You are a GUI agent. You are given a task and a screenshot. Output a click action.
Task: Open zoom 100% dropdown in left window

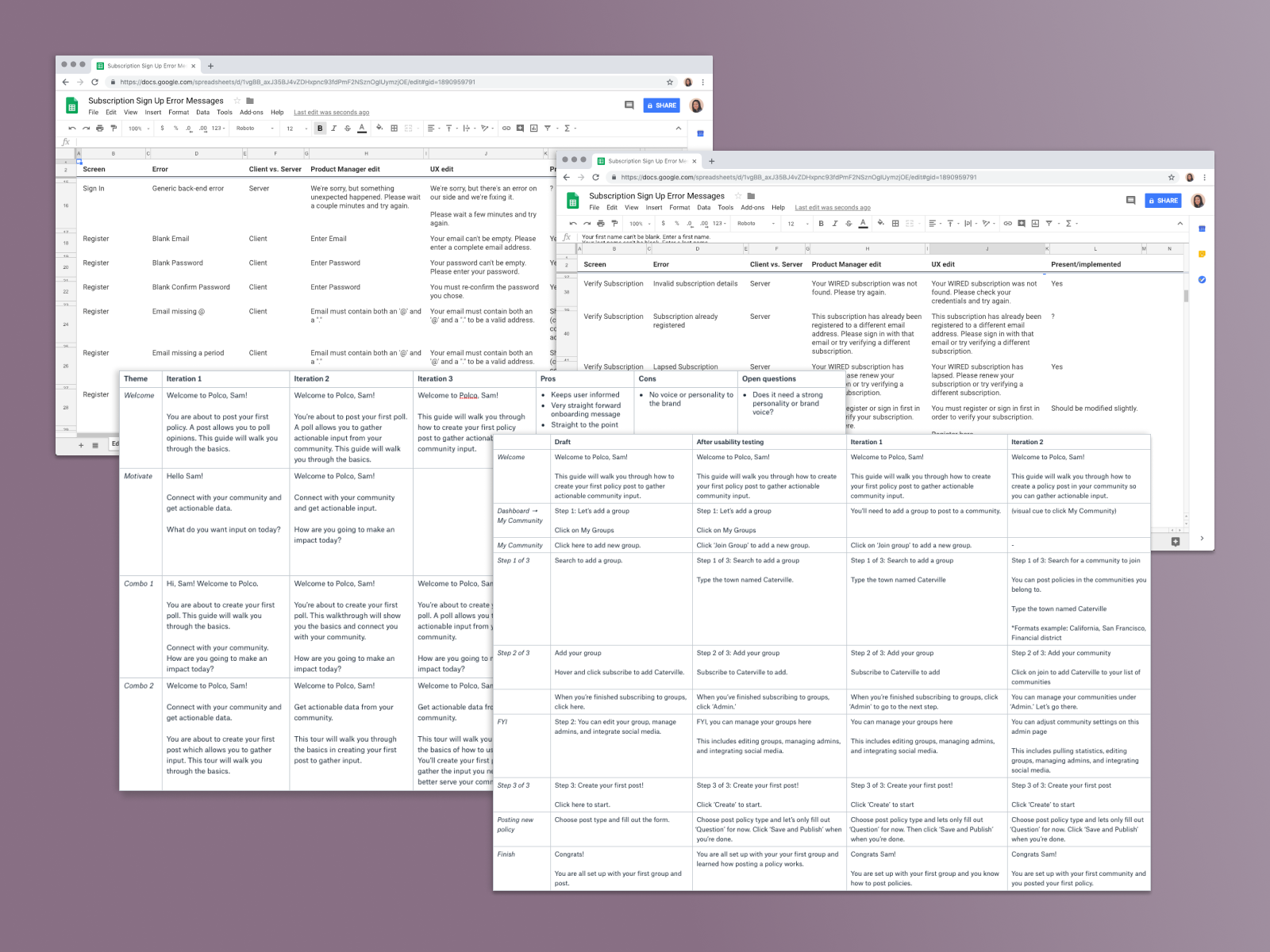pos(139,128)
